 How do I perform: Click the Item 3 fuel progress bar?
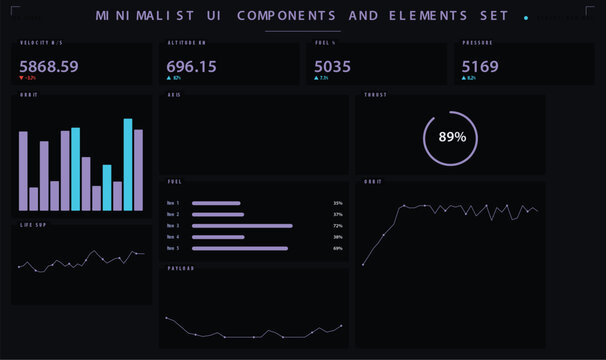click(242, 226)
